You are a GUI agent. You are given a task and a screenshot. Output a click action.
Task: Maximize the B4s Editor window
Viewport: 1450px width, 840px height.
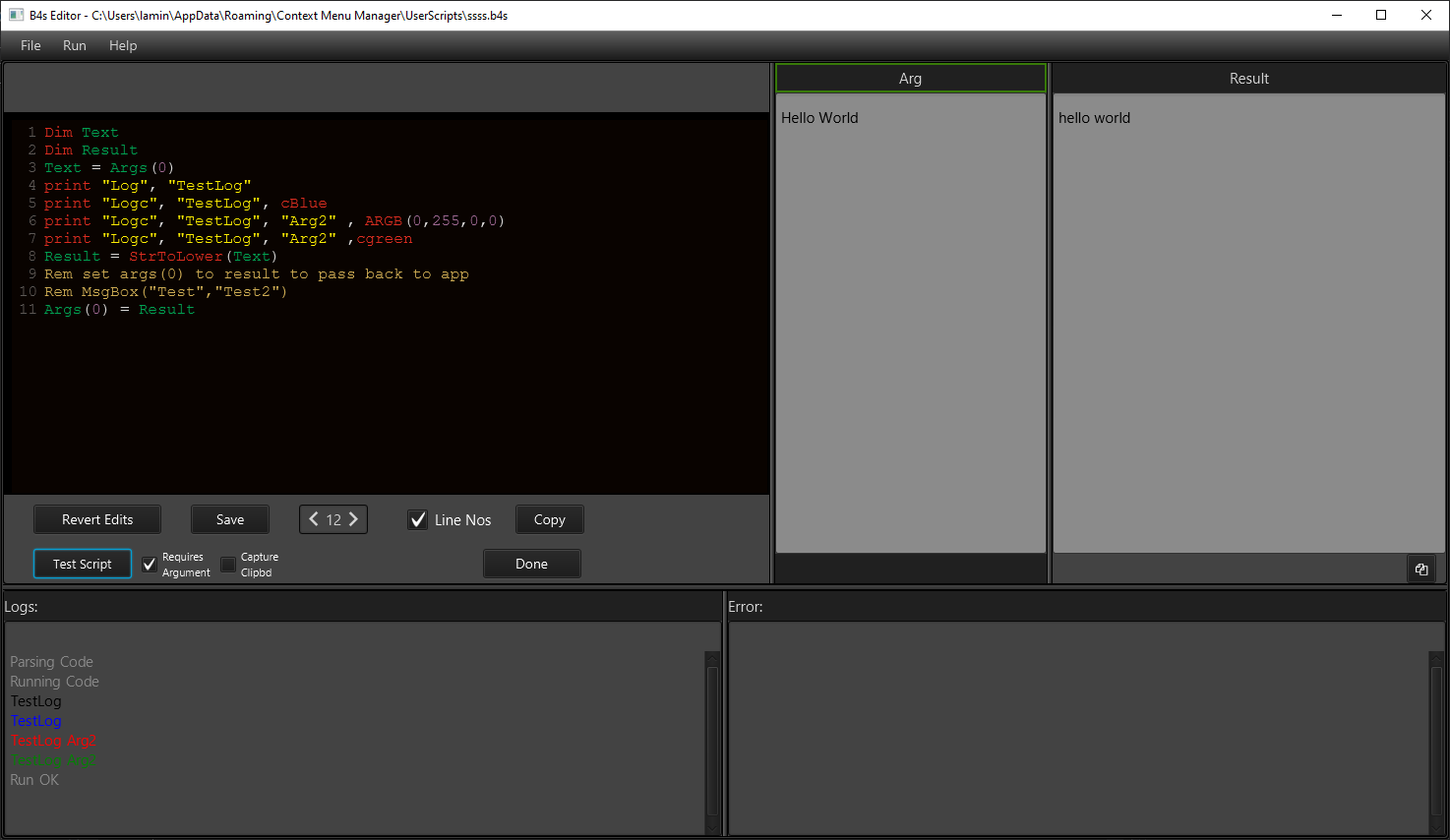click(1381, 15)
